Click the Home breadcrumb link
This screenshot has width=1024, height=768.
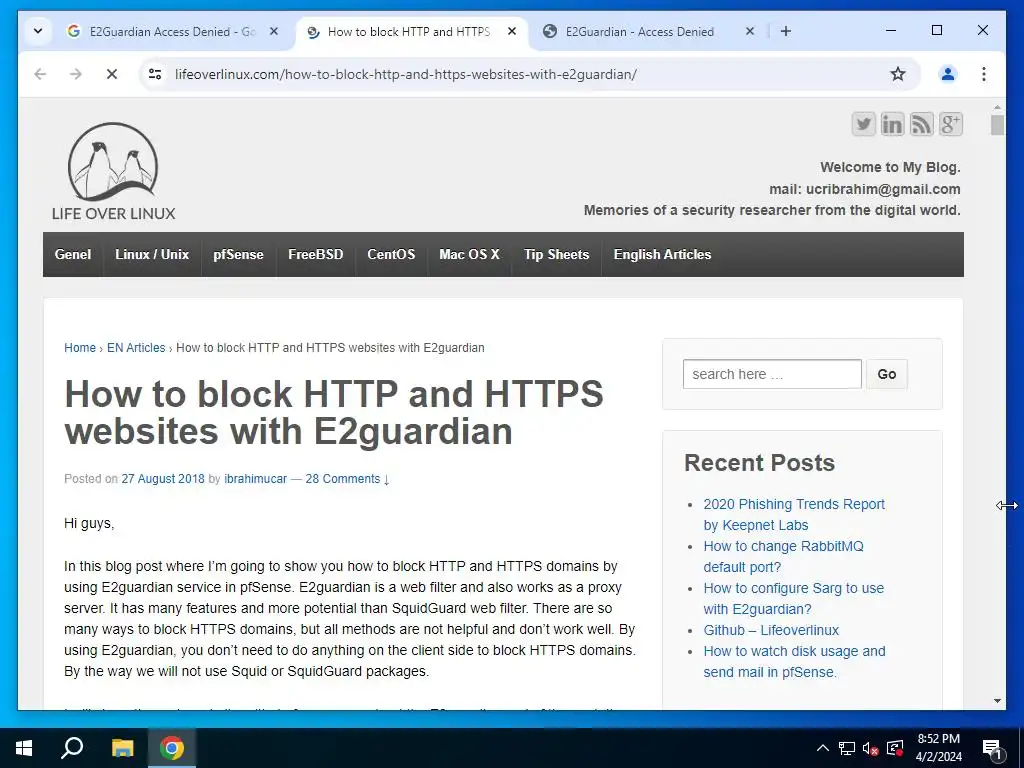pos(80,348)
